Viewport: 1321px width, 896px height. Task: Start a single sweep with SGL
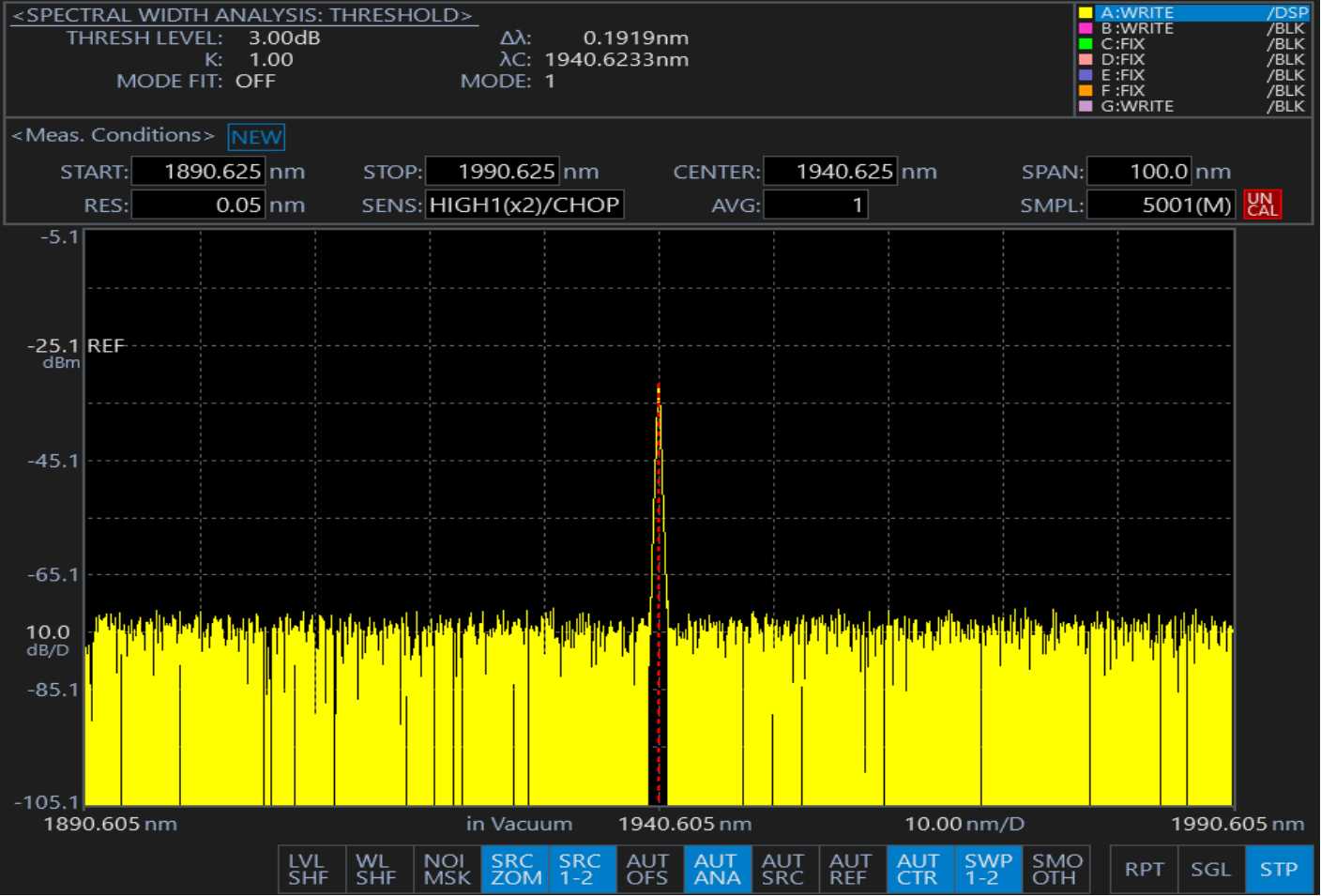pyautogui.click(x=1210, y=869)
